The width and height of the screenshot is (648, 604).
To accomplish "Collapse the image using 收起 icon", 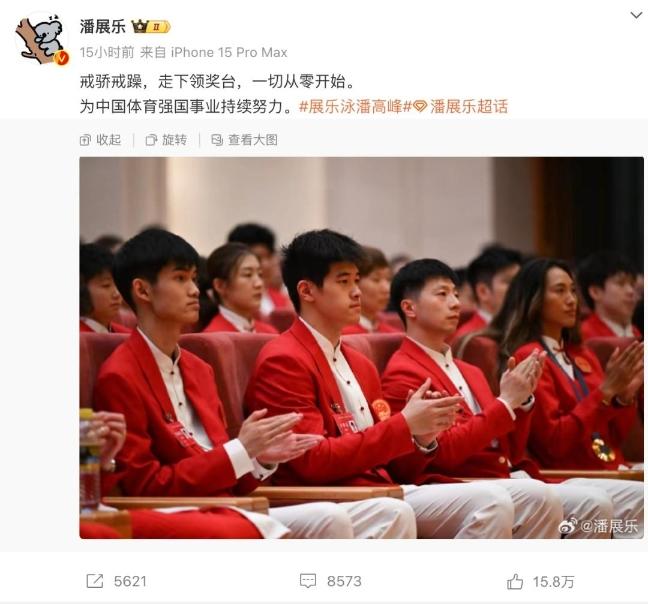I will pyautogui.click(x=85, y=140).
